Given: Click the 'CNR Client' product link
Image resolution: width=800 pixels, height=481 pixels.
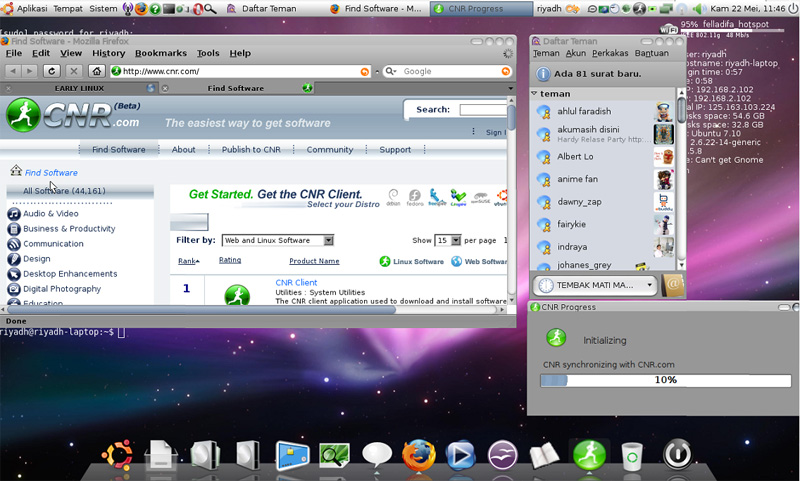Looking at the screenshot, I should 296,283.
